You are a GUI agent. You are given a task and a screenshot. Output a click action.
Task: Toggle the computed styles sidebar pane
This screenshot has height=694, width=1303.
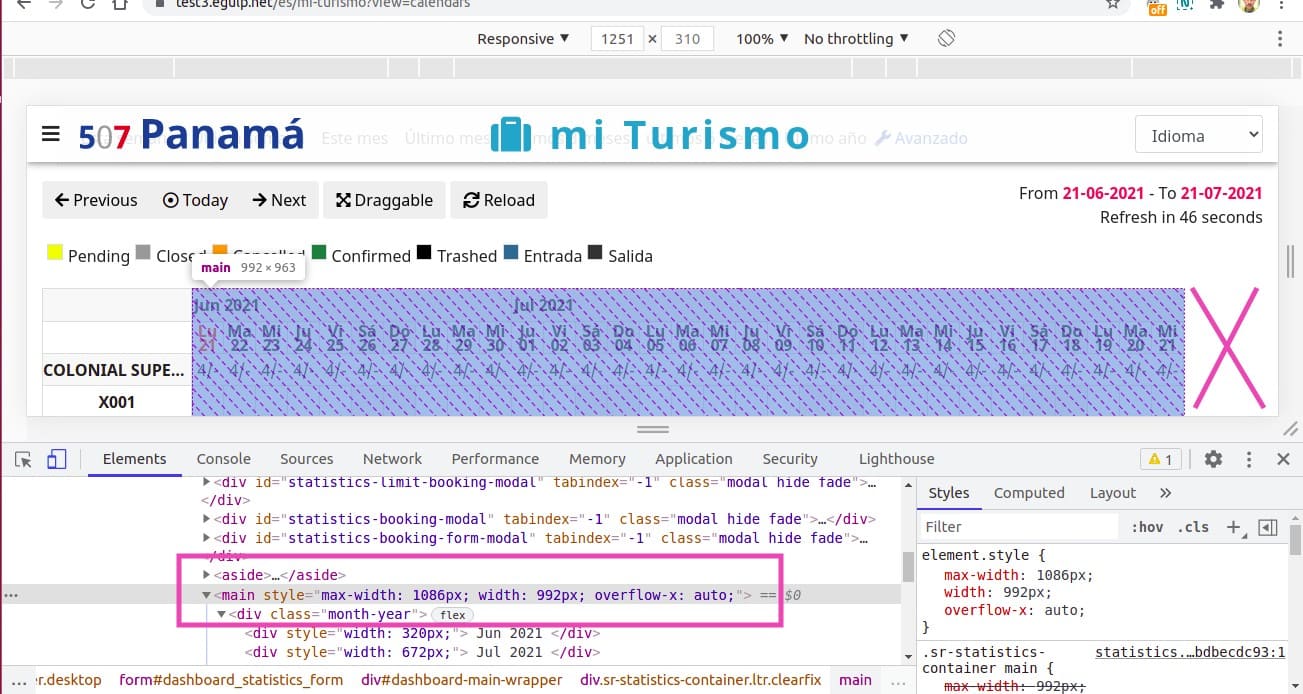1268,527
